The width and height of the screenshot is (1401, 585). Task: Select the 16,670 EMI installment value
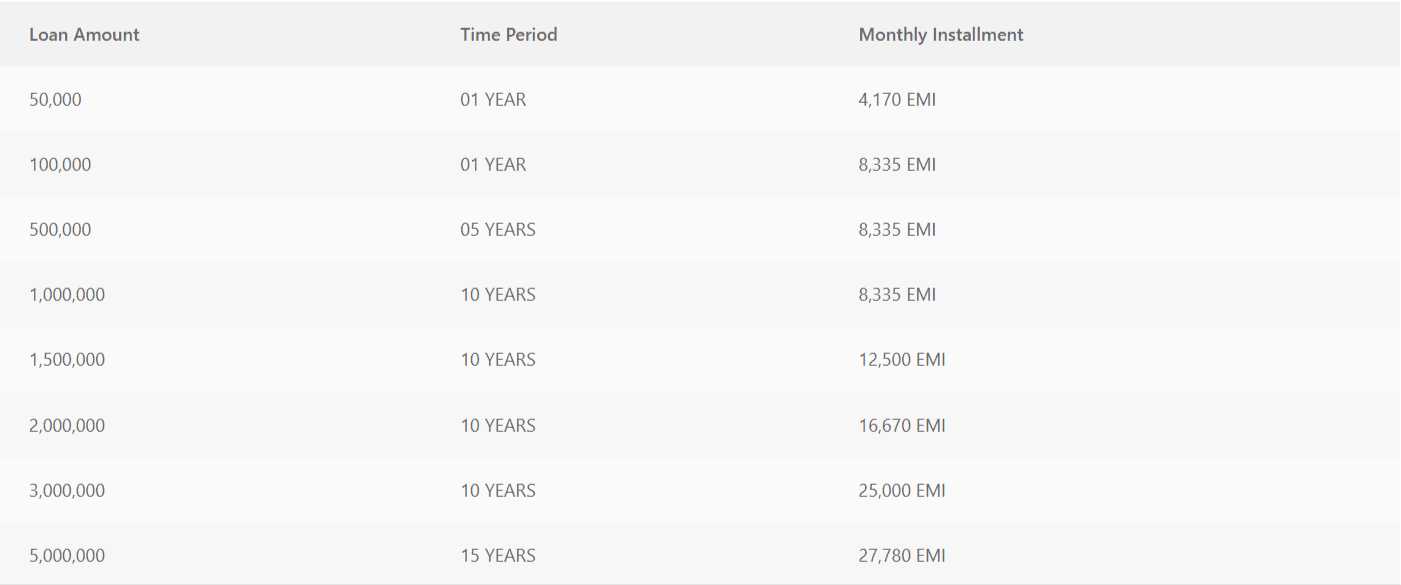[901, 425]
